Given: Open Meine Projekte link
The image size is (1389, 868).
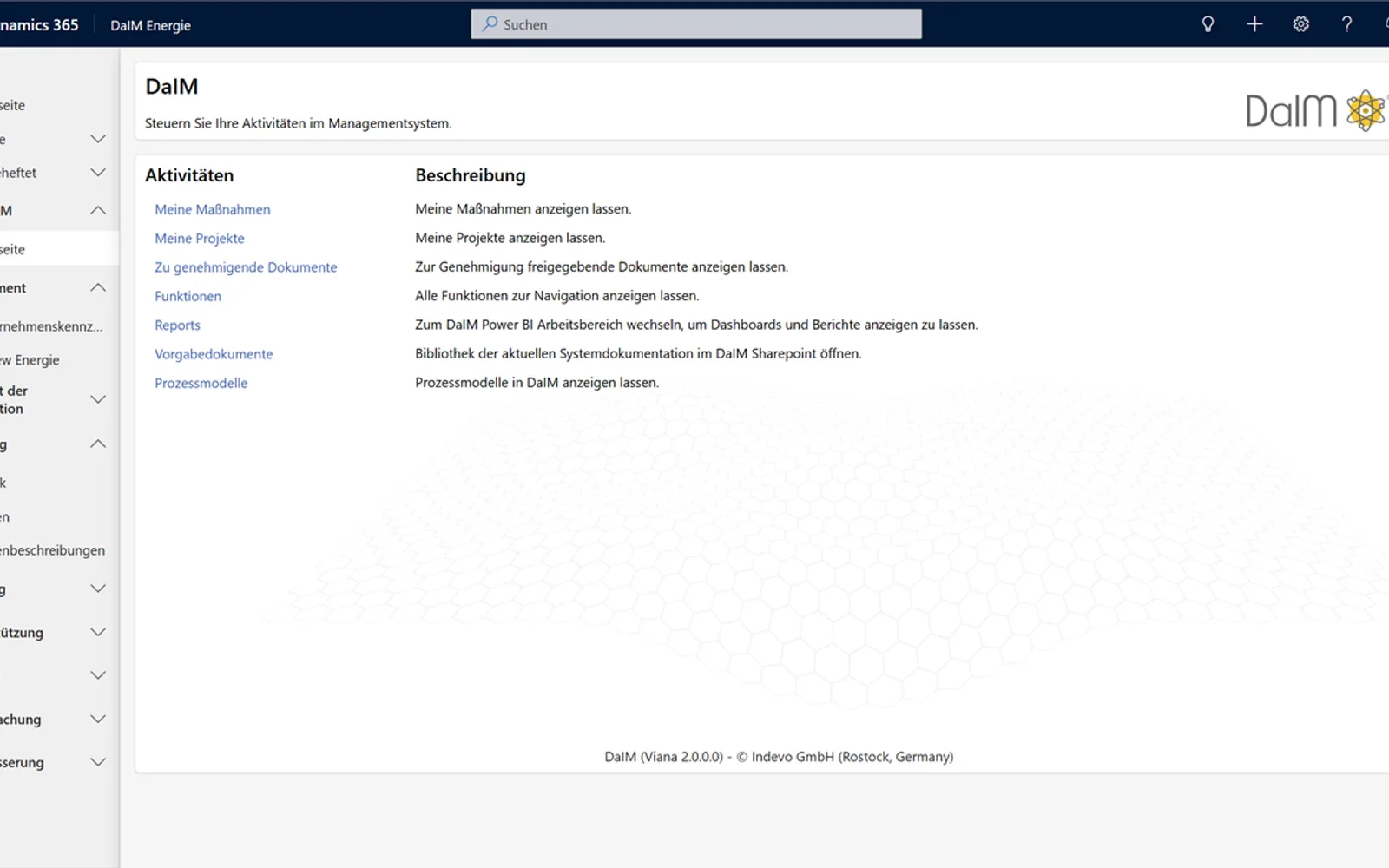Looking at the screenshot, I should point(200,238).
